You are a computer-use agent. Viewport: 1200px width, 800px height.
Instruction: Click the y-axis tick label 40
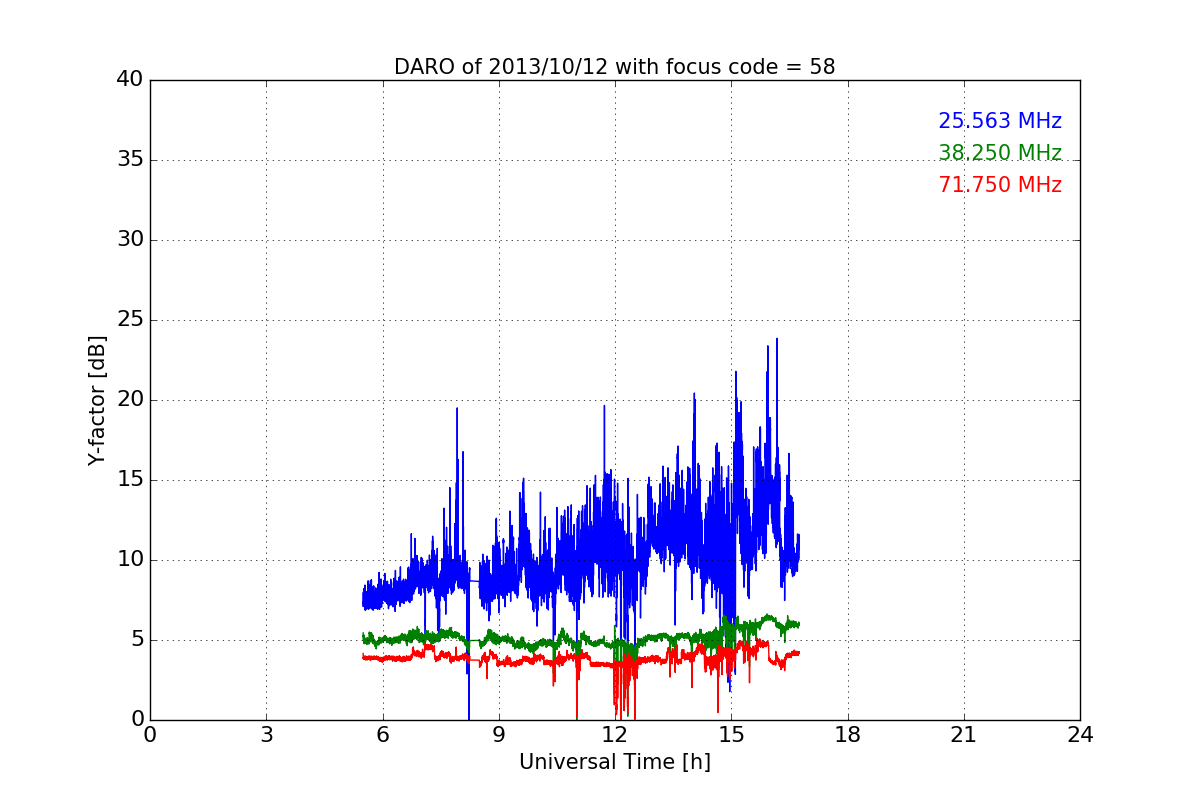pos(130,80)
